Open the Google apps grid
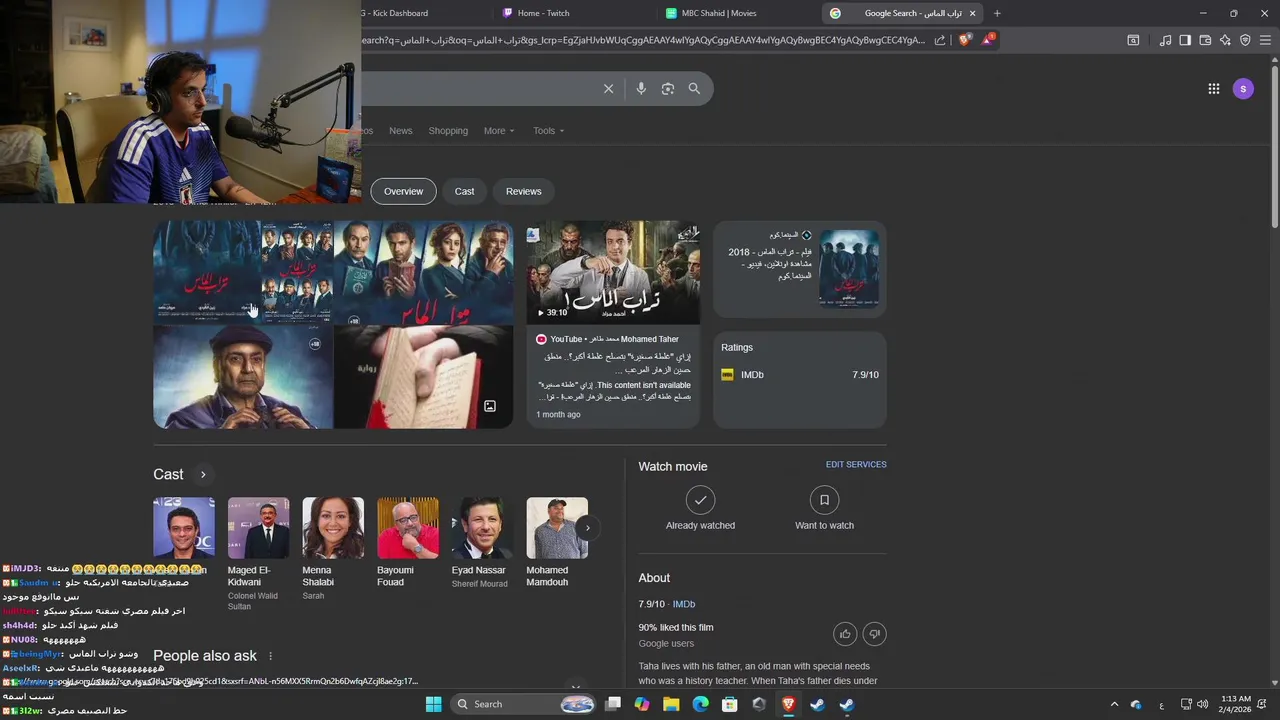Screen dimensions: 1280x720 [x=1213, y=89]
